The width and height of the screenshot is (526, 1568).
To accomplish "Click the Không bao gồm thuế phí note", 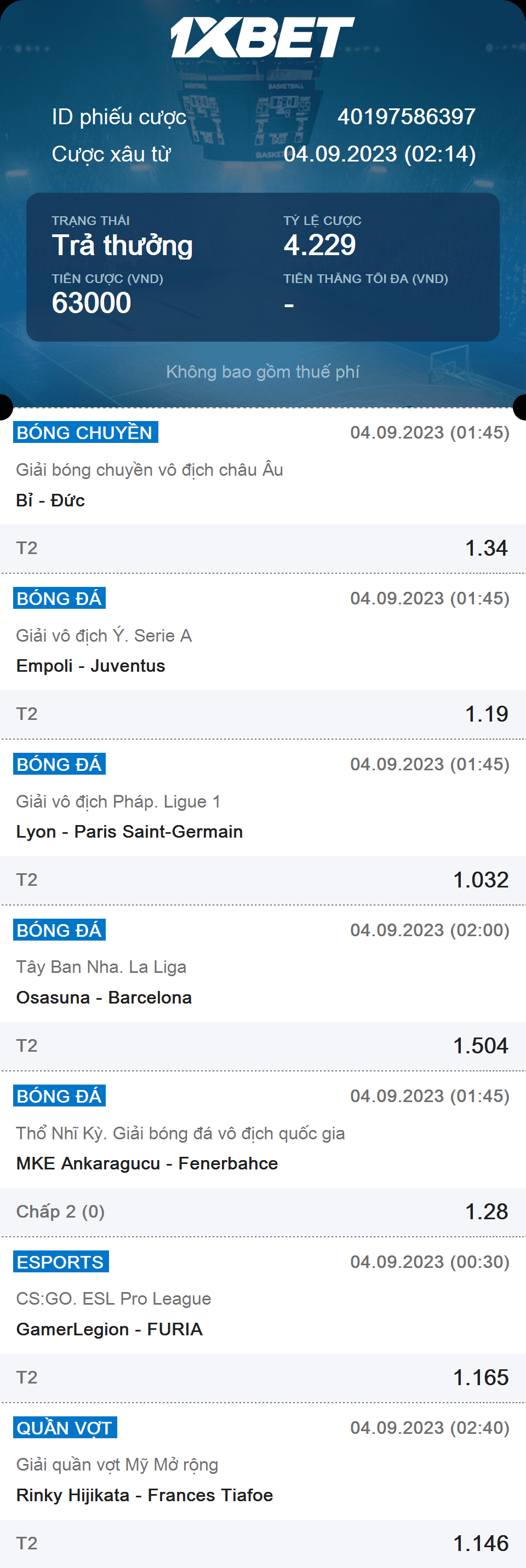I will pyautogui.click(x=262, y=371).
